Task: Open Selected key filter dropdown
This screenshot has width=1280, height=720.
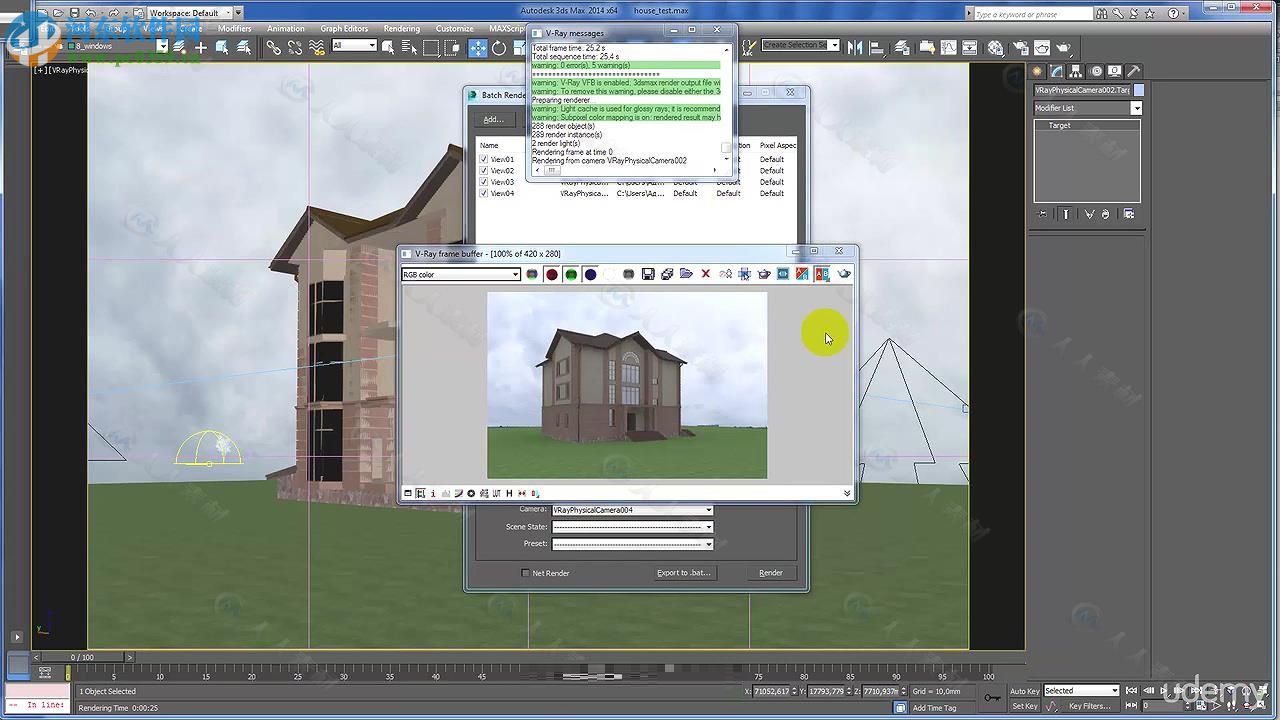Action: [x=1081, y=691]
